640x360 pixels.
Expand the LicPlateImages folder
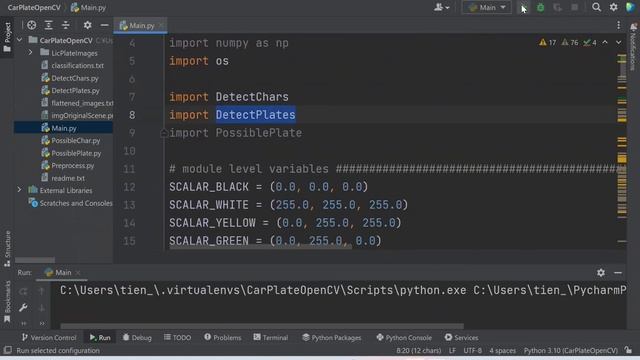[30, 53]
